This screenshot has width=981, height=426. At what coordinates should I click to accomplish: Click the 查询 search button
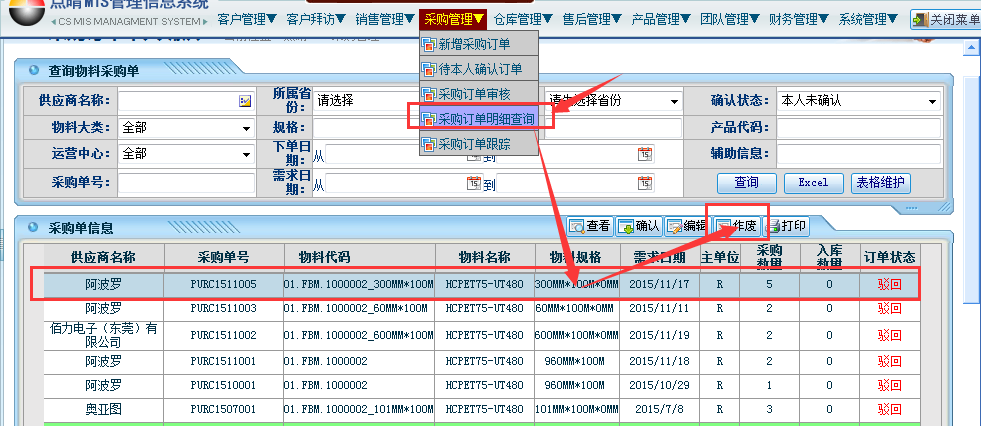click(x=747, y=183)
